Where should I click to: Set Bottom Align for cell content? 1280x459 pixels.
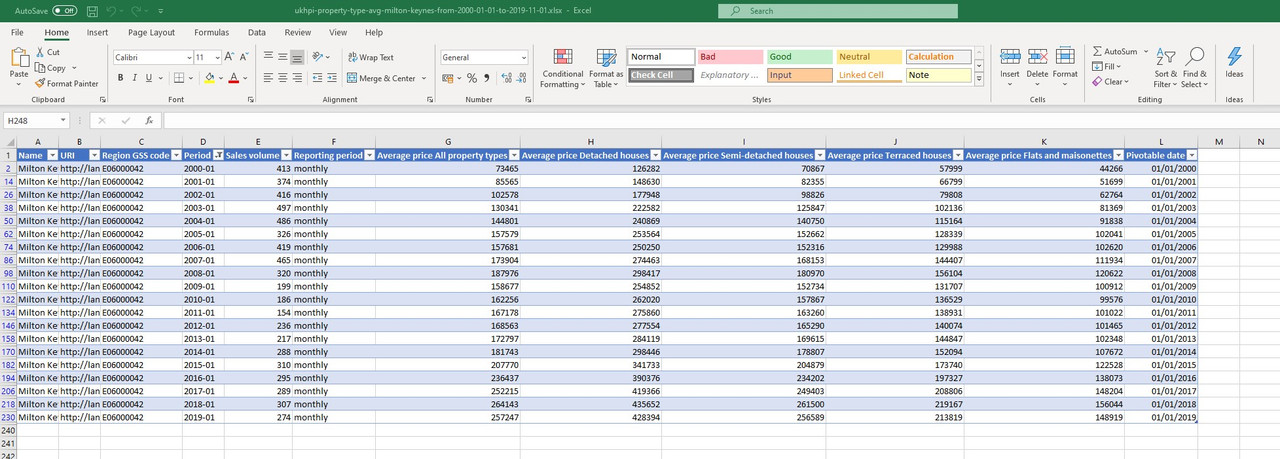click(x=298, y=57)
